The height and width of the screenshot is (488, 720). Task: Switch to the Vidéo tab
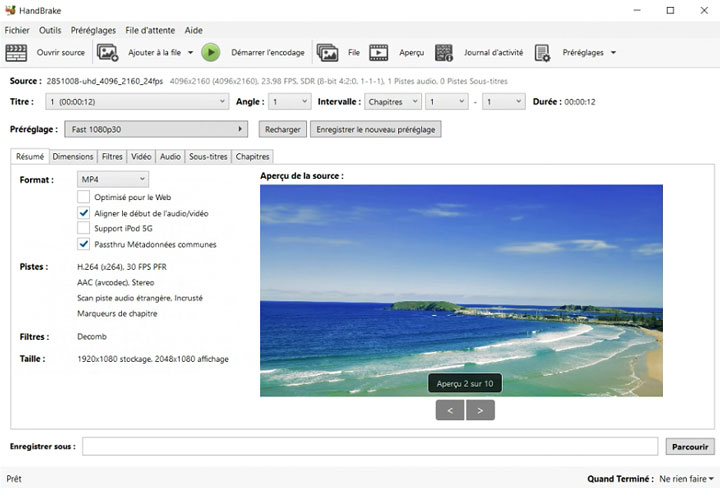point(141,156)
